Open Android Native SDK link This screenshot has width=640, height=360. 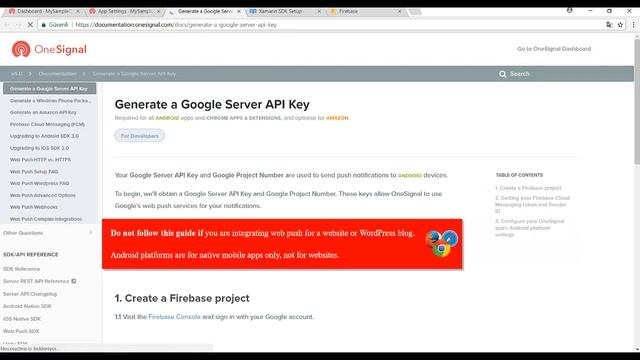[27, 306]
